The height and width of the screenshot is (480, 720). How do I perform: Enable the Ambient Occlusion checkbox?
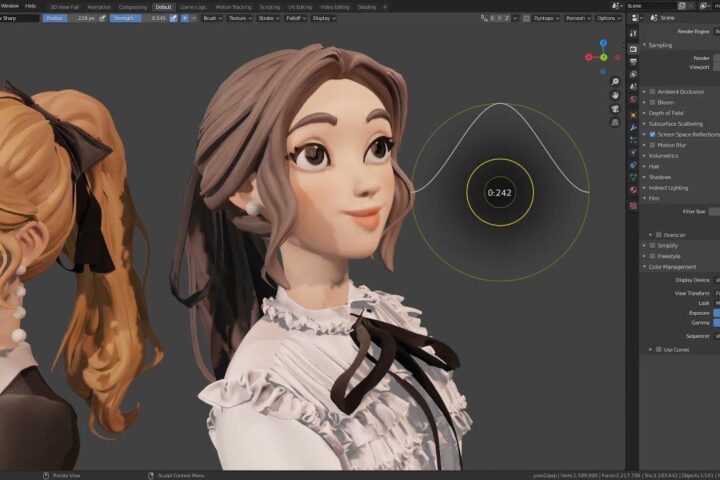click(652, 92)
